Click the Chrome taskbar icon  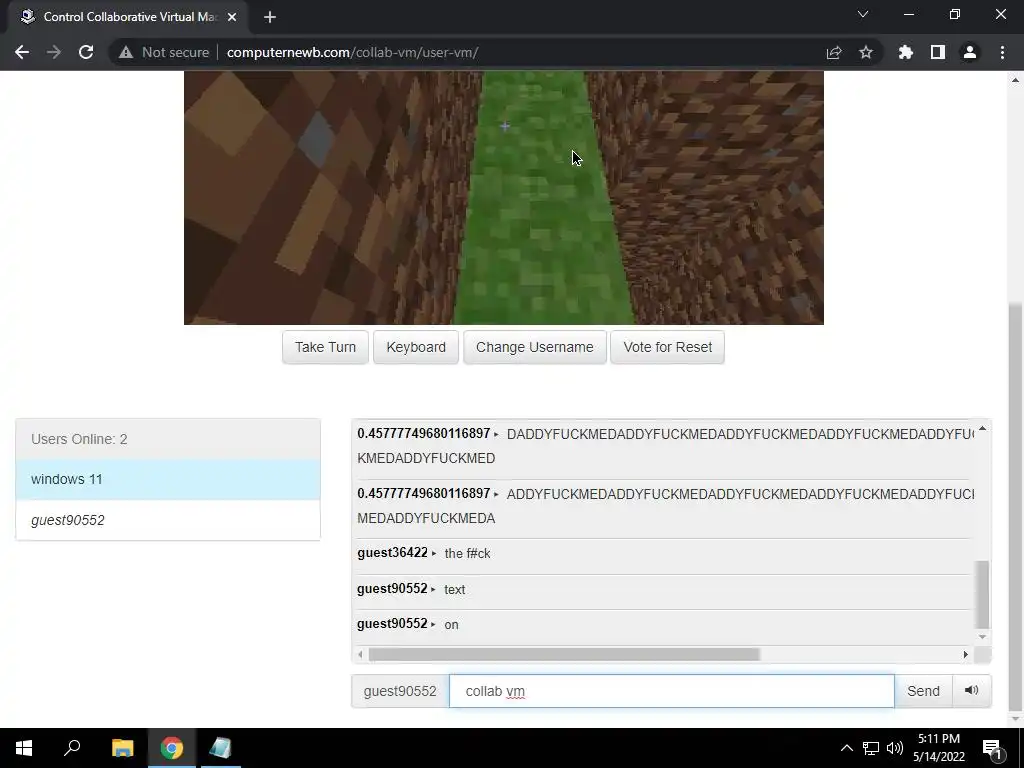172,748
